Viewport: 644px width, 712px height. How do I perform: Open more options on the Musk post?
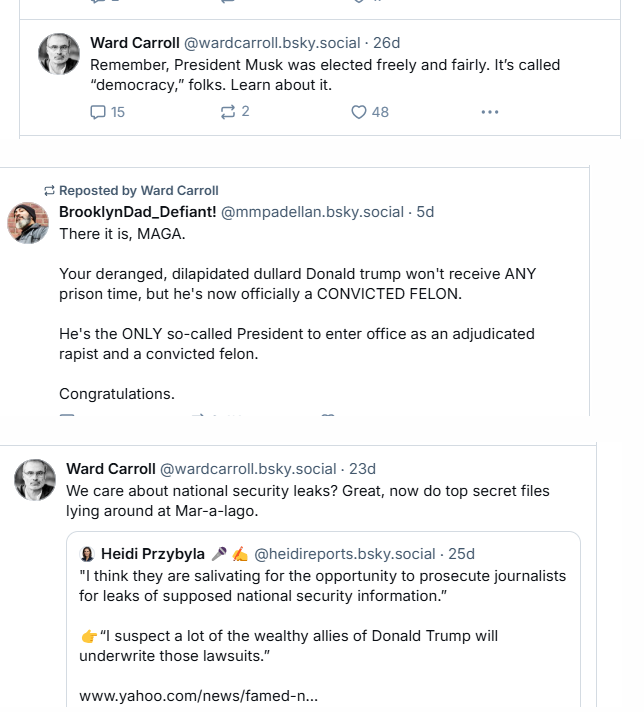[x=489, y=112]
